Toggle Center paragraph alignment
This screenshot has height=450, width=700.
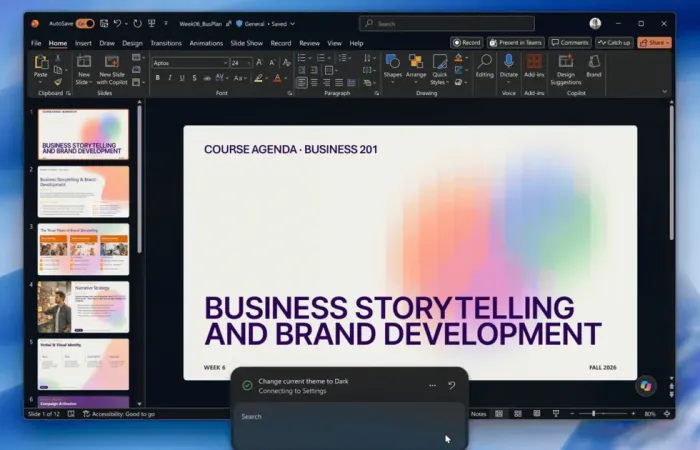tap(315, 83)
